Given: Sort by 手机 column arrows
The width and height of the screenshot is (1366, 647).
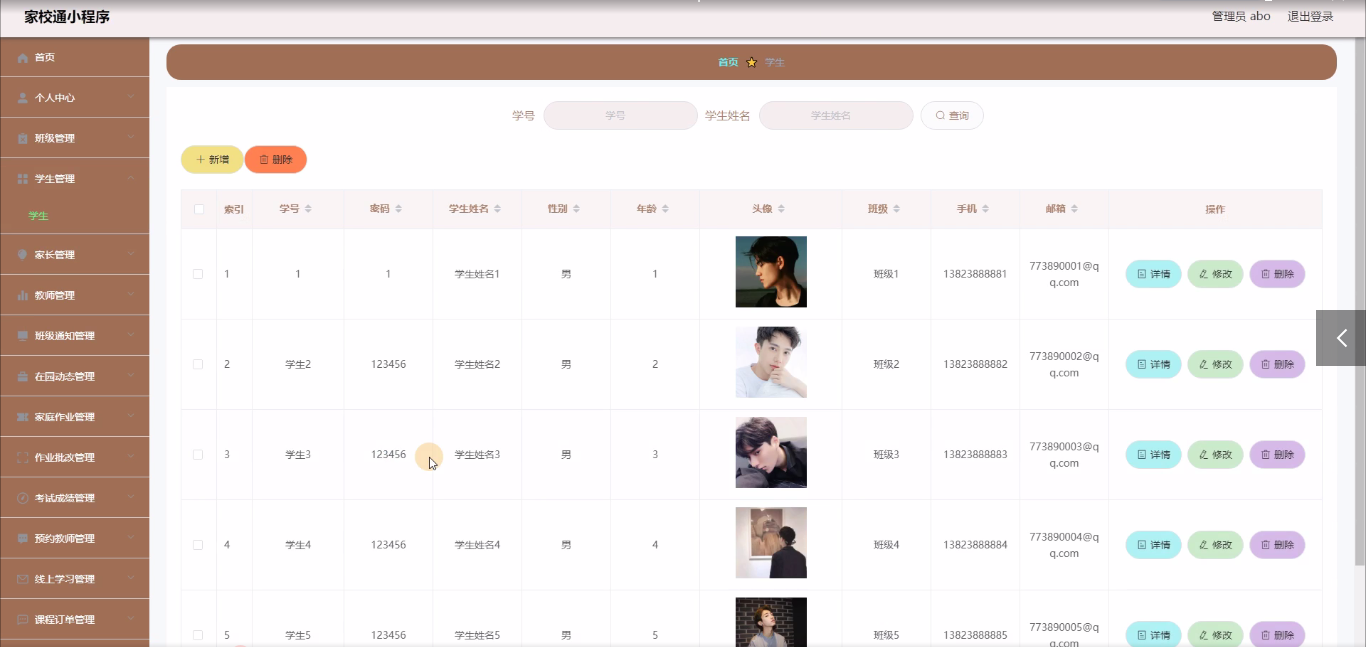Looking at the screenshot, I should point(985,209).
